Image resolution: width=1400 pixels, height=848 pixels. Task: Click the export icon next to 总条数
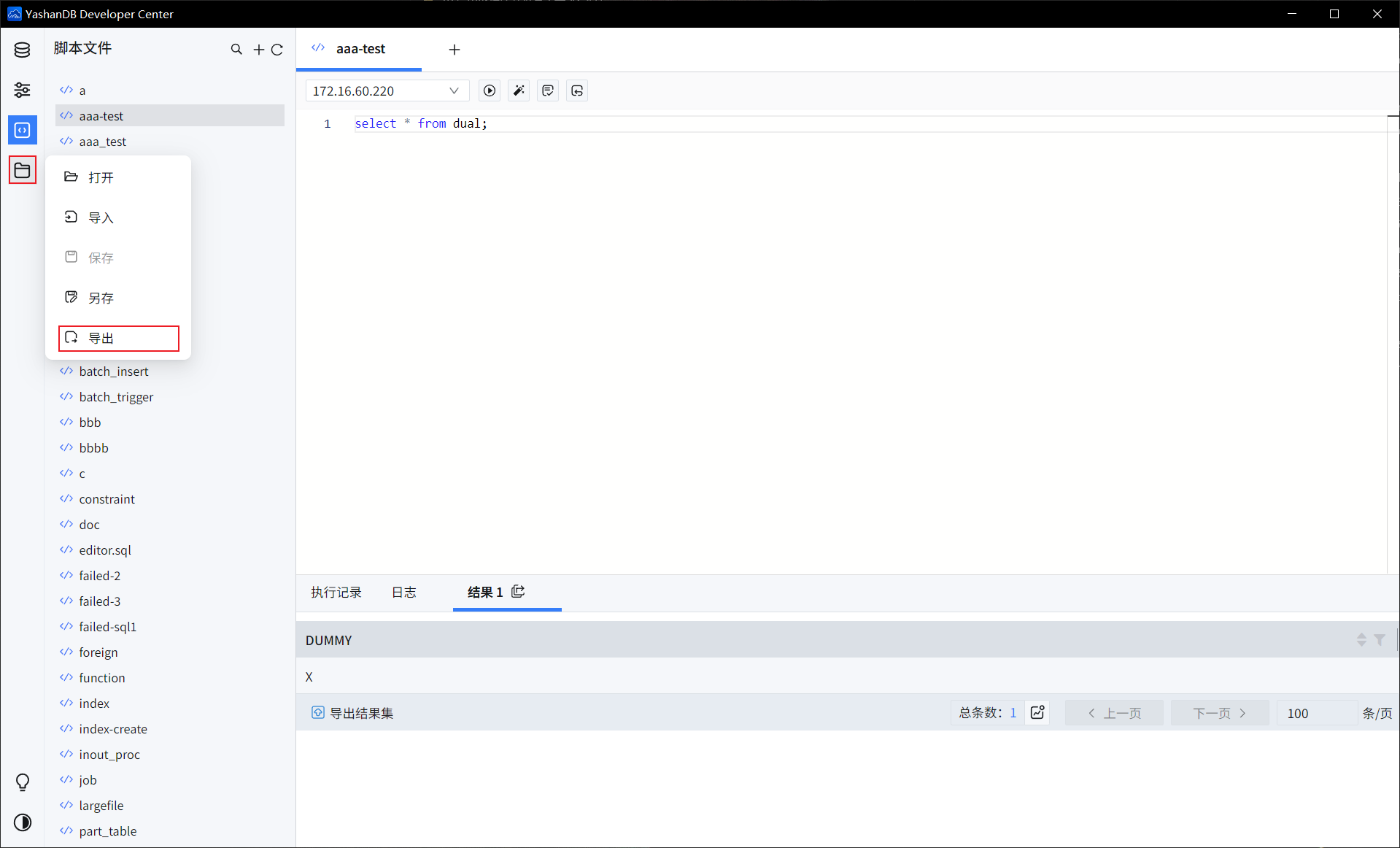coord(1037,712)
